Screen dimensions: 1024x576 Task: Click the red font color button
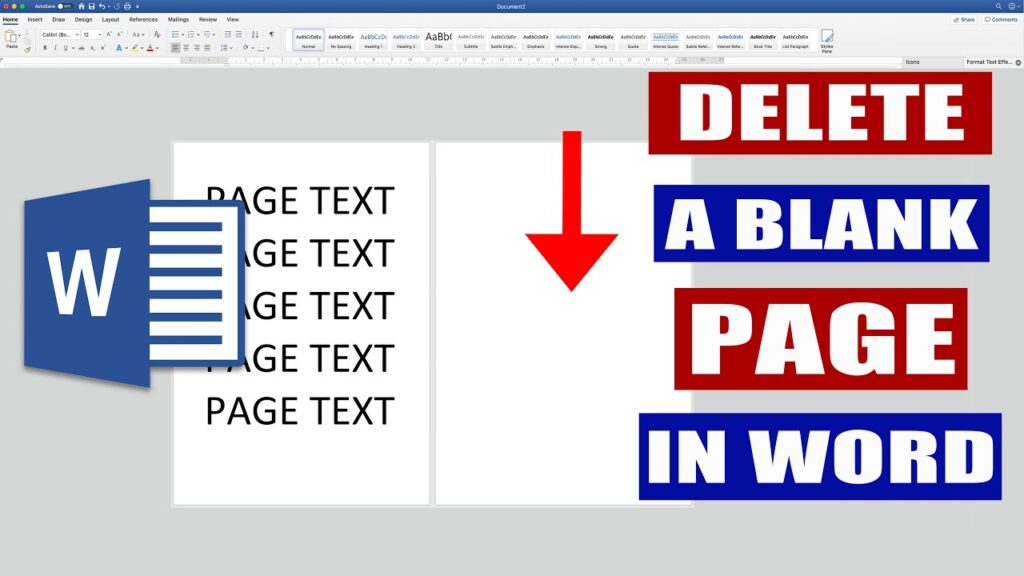(x=150, y=48)
